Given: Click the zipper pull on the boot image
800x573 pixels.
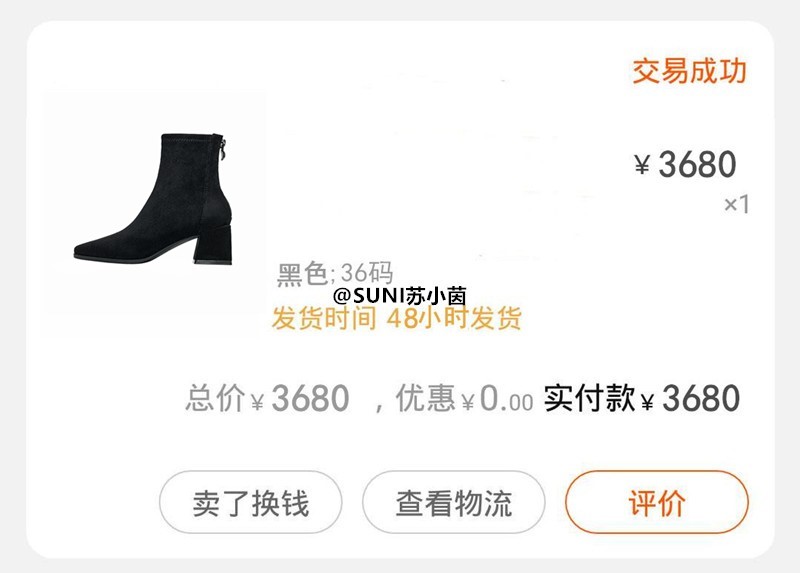Looking at the screenshot, I should tap(222, 147).
